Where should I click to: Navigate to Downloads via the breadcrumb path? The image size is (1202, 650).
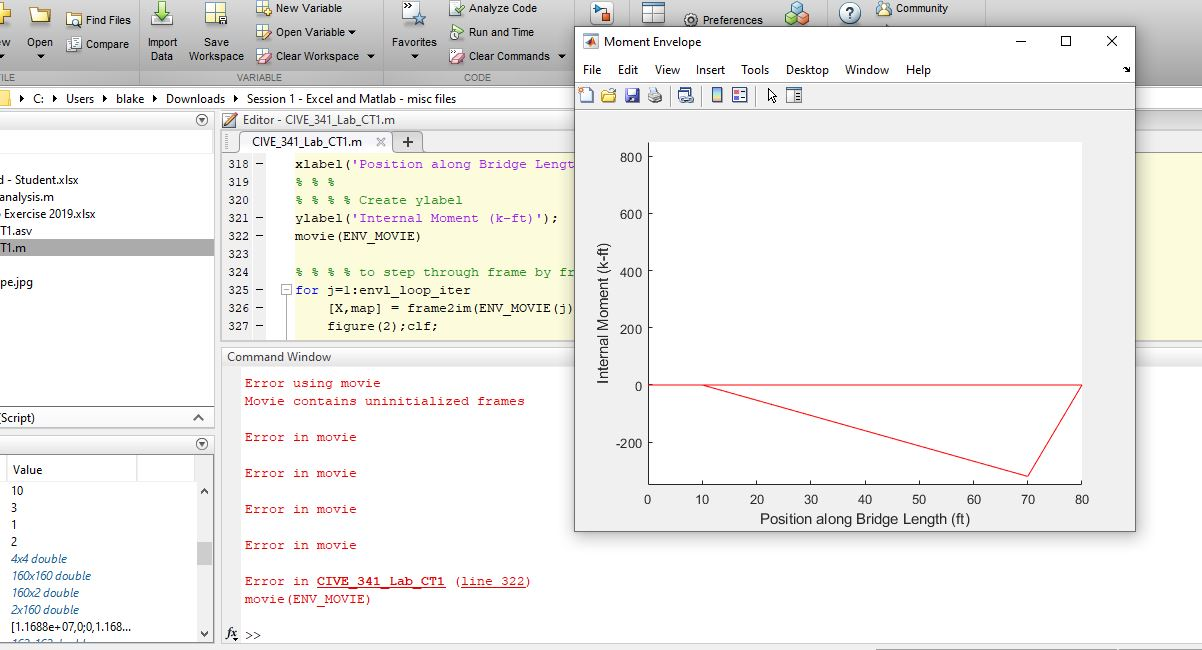(195, 98)
